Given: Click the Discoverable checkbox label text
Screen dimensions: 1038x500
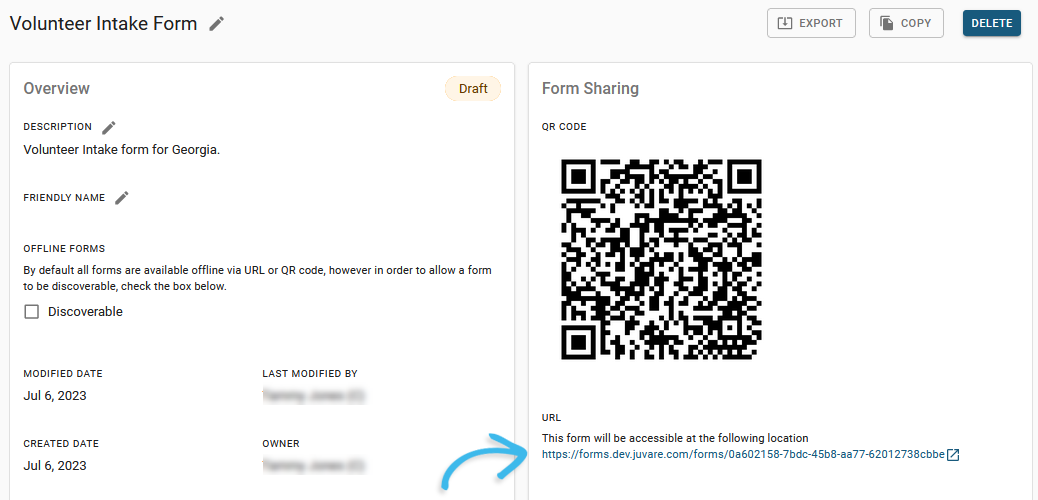Looking at the screenshot, I should pos(85,312).
